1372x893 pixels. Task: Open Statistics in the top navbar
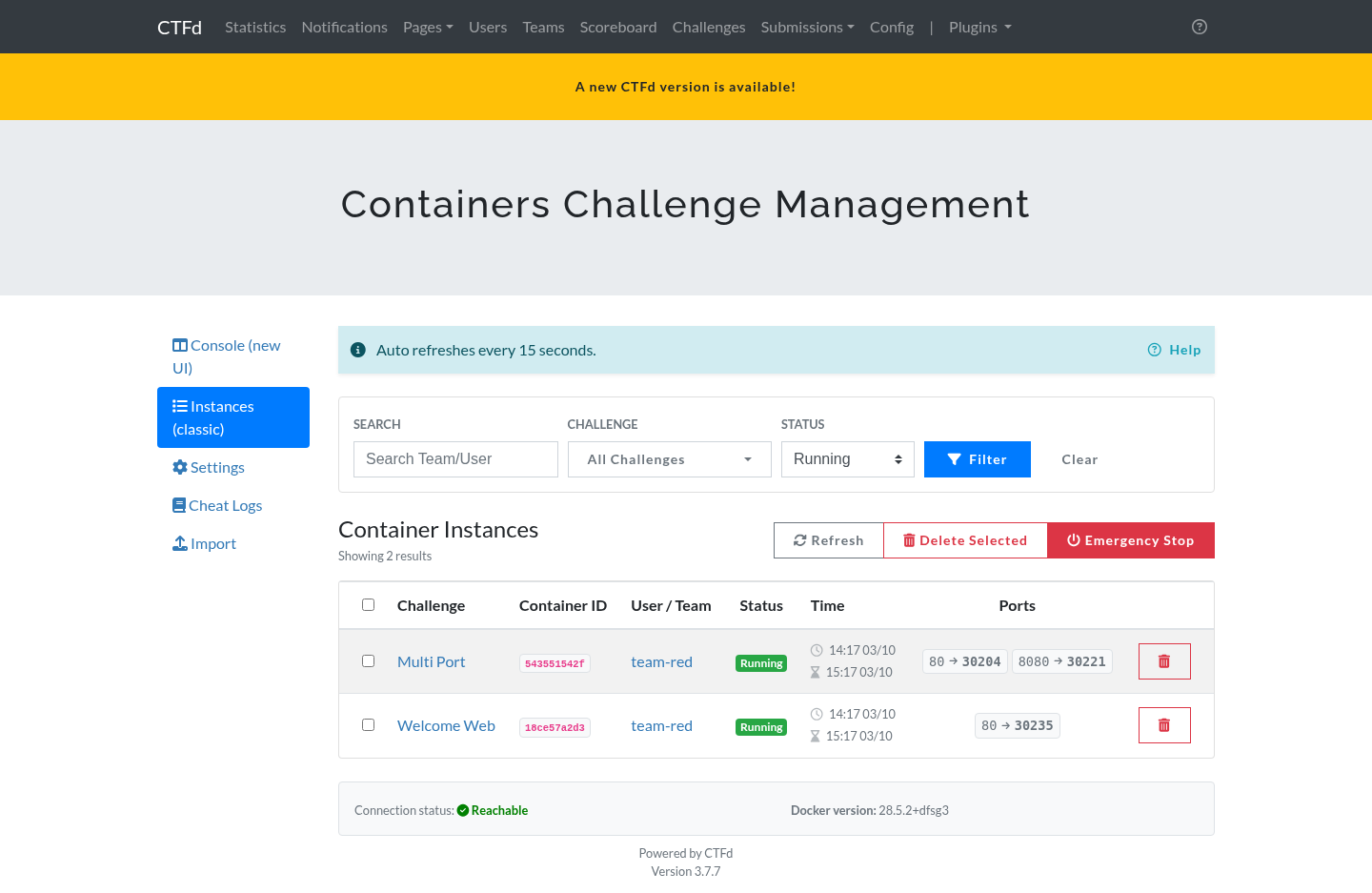255,27
